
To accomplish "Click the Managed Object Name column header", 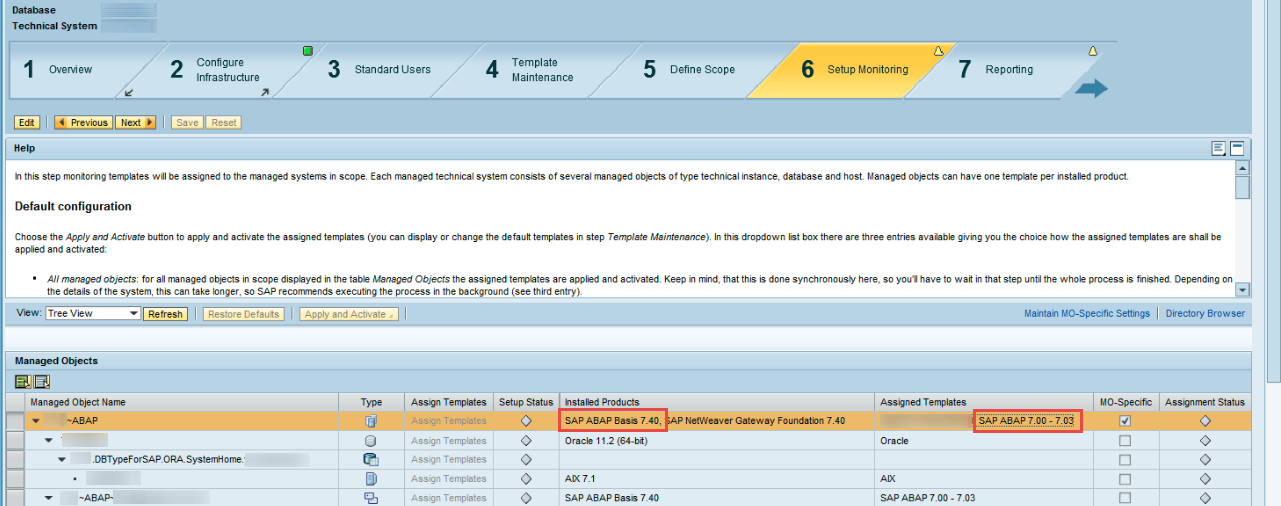I will [x=190, y=402].
